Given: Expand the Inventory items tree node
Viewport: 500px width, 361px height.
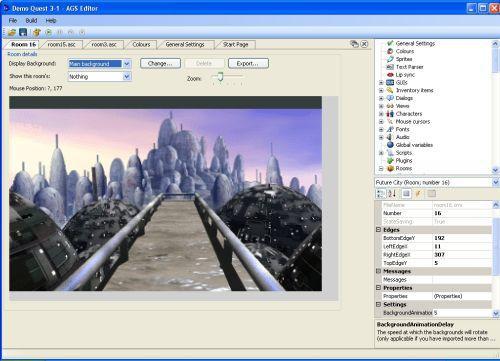Looking at the screenshot, I should tap(381, 90).
